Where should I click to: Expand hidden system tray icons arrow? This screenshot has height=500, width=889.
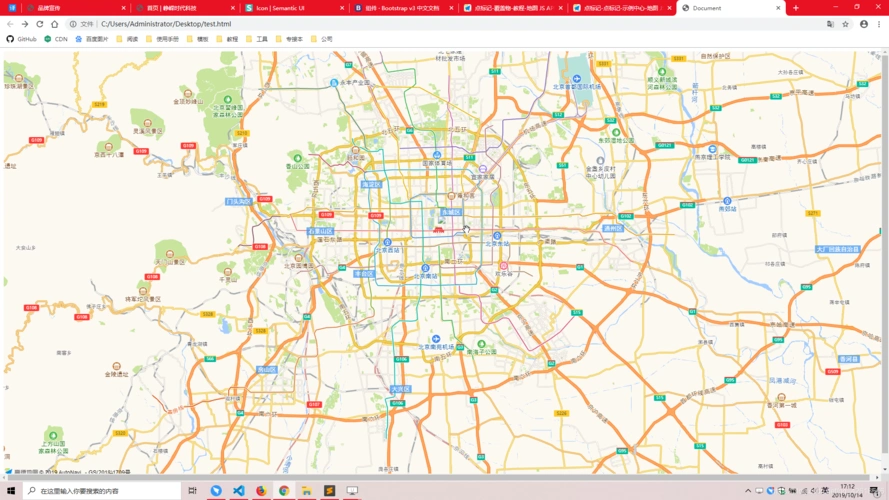click(747, 491)
